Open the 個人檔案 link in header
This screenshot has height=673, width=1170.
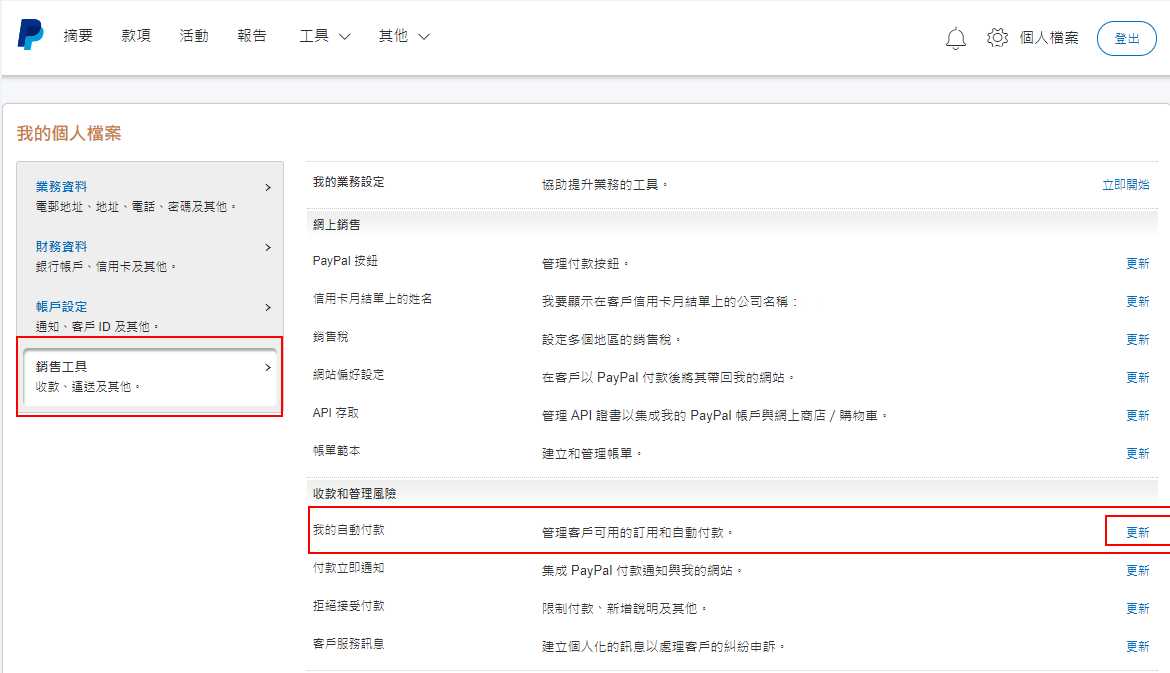click(x=1049, y=37)
